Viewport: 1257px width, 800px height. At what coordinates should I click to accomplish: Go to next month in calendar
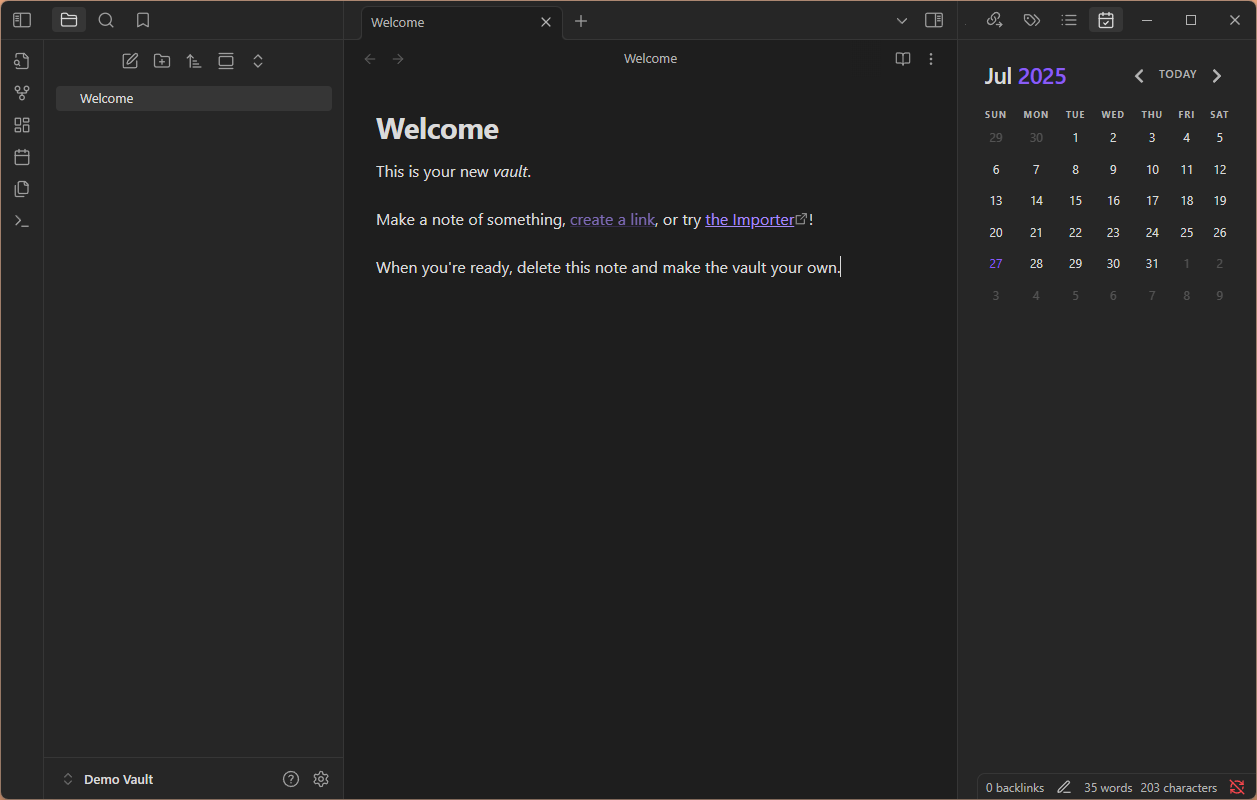click(x=1217, y=76)
